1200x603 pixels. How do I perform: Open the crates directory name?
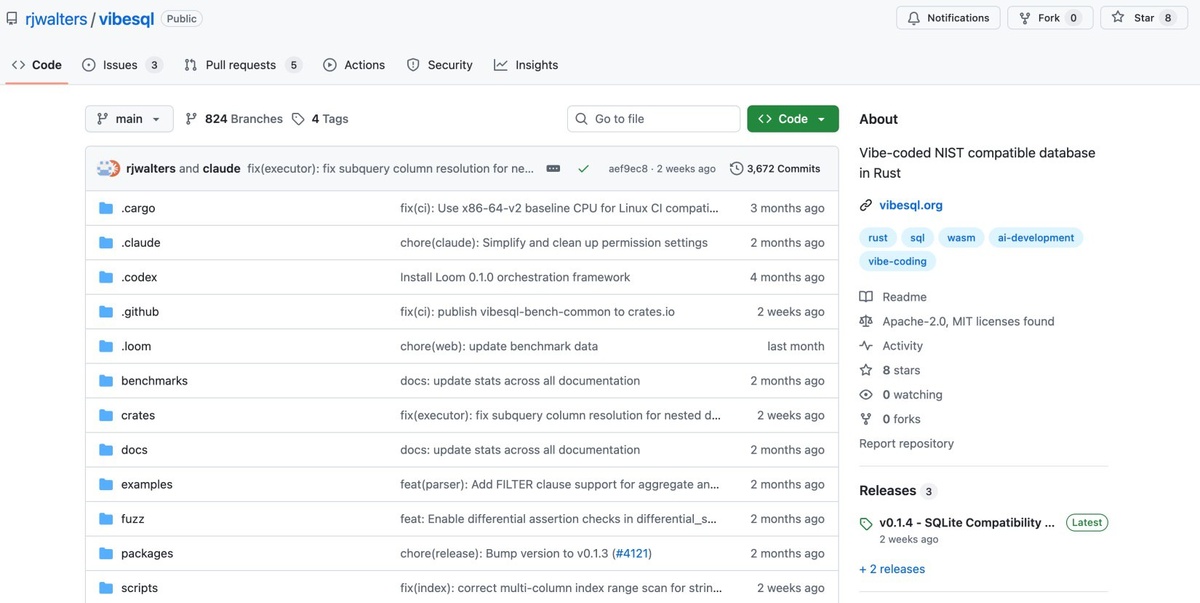(x=138, y=415)
